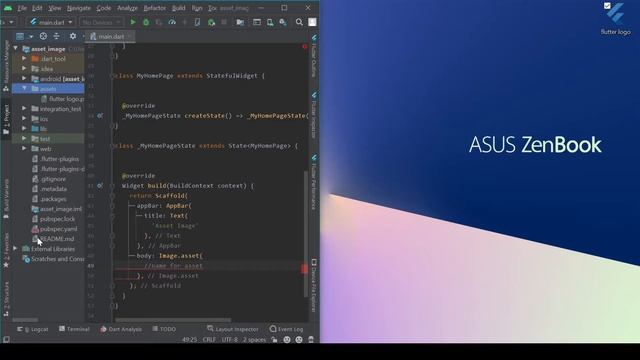
Task: Open the File menu
Action: tap(22, 8)
